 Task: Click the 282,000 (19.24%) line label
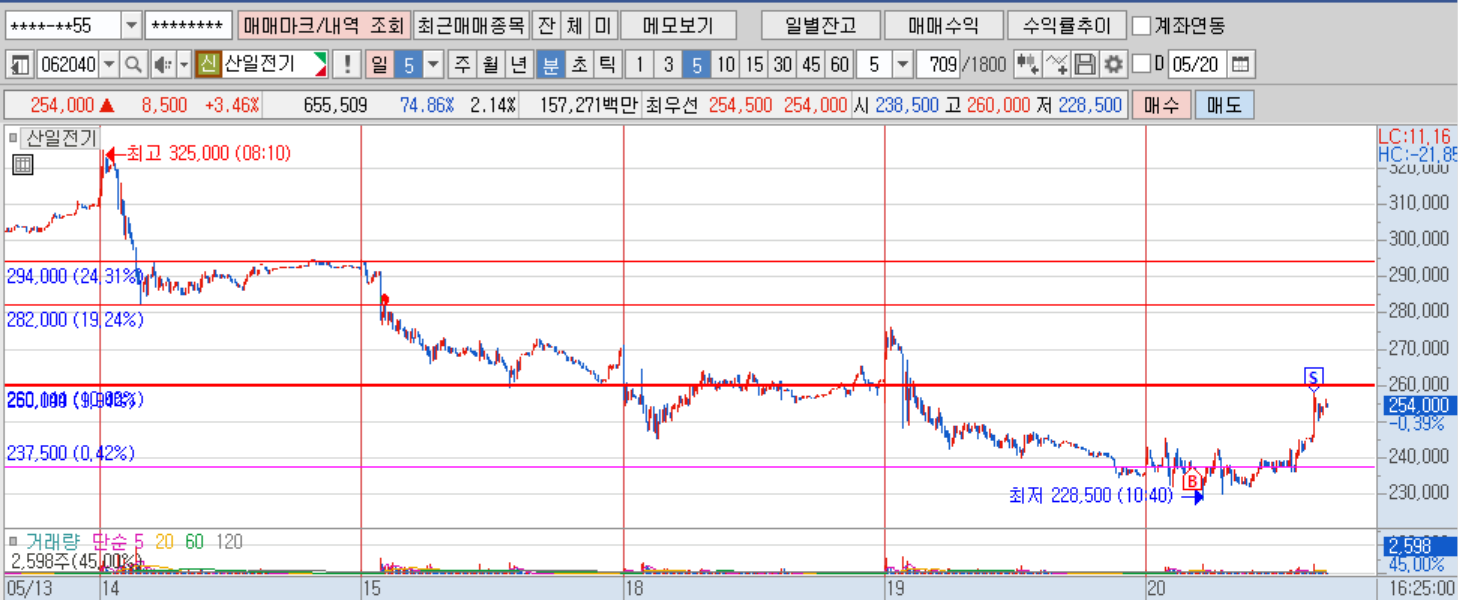[x=76, y=319]
